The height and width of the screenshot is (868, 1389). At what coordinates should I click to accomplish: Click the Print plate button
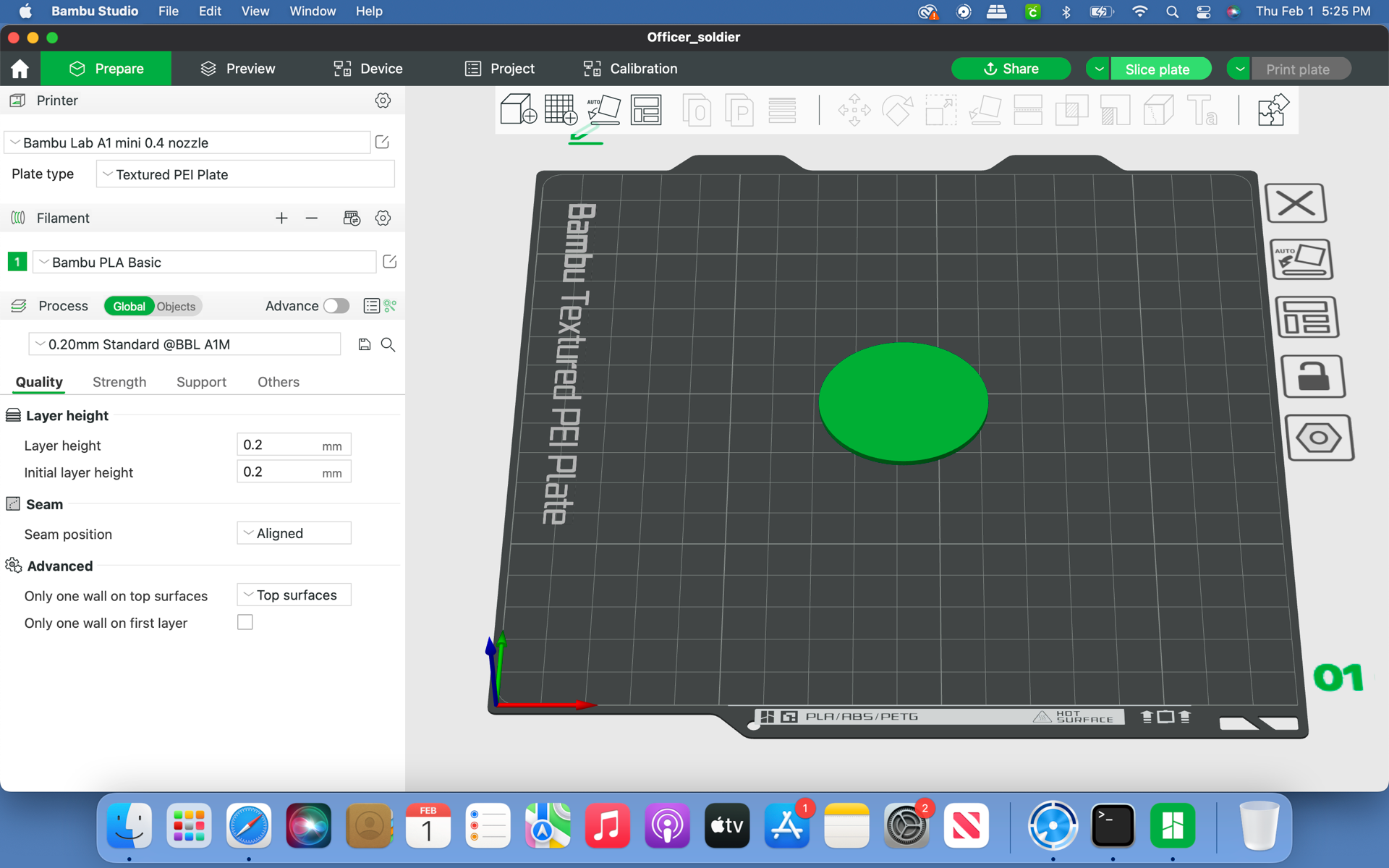click(x=1301, y=69)
